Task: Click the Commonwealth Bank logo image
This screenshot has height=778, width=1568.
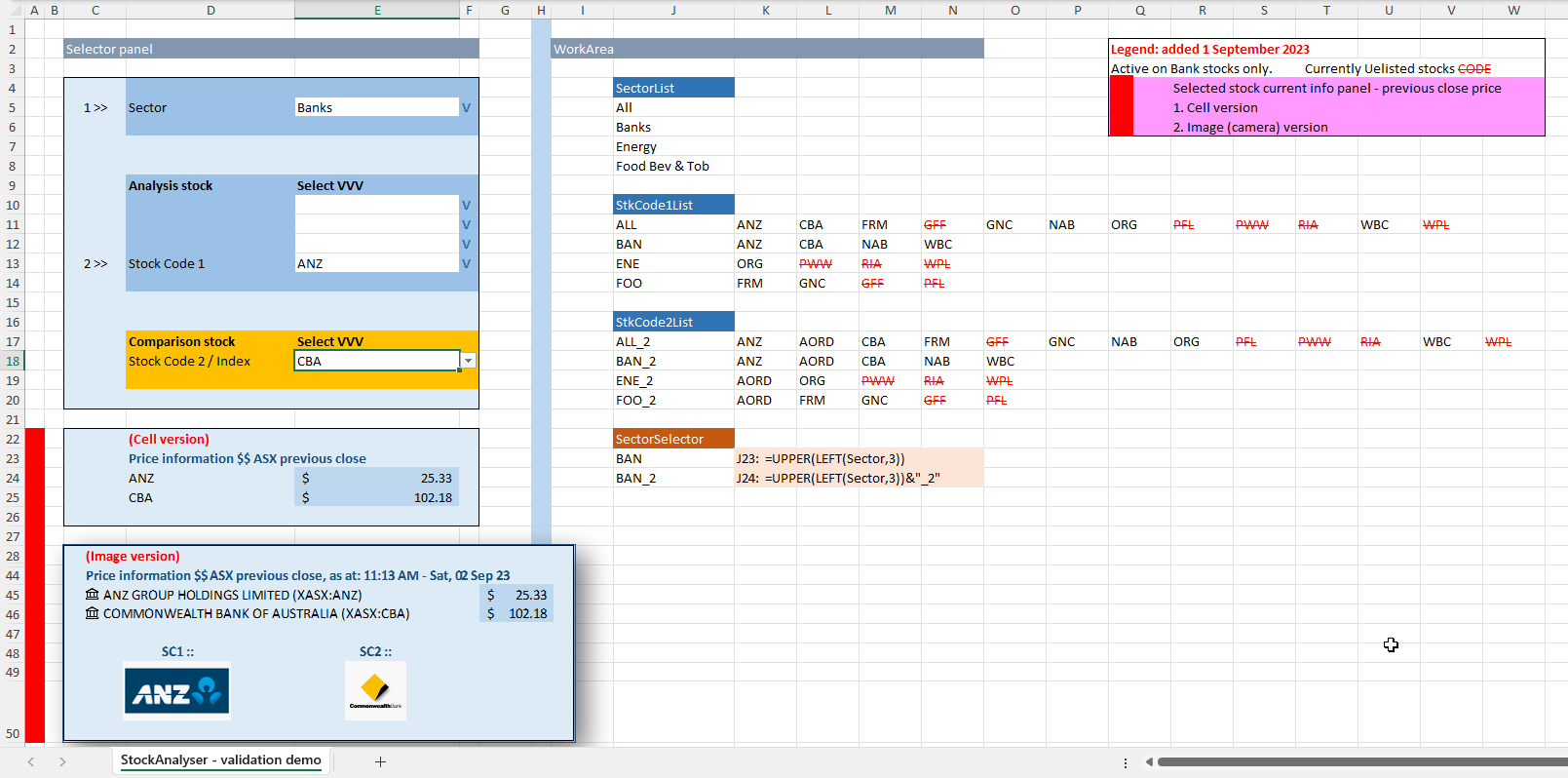Action: (x=375, y=691)
